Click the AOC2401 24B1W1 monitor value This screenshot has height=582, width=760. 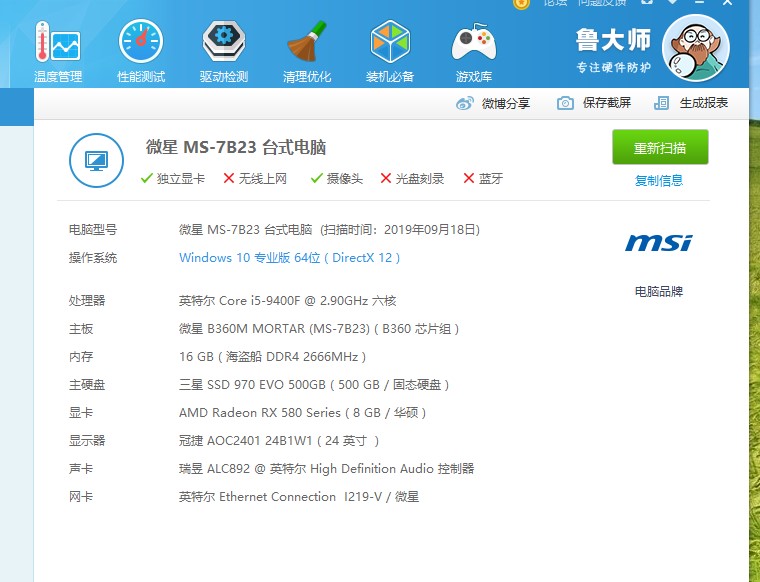coord(279,441)
